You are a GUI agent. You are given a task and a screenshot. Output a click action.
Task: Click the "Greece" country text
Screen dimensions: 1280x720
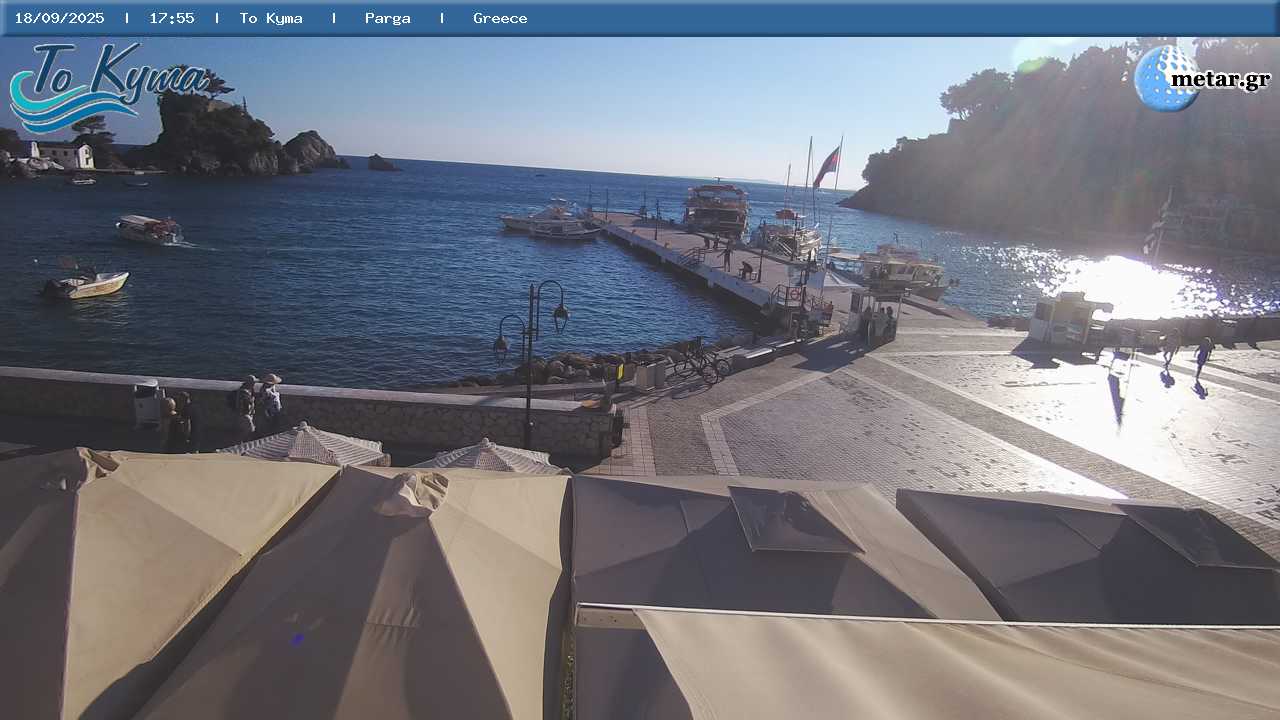coord(500,18)
